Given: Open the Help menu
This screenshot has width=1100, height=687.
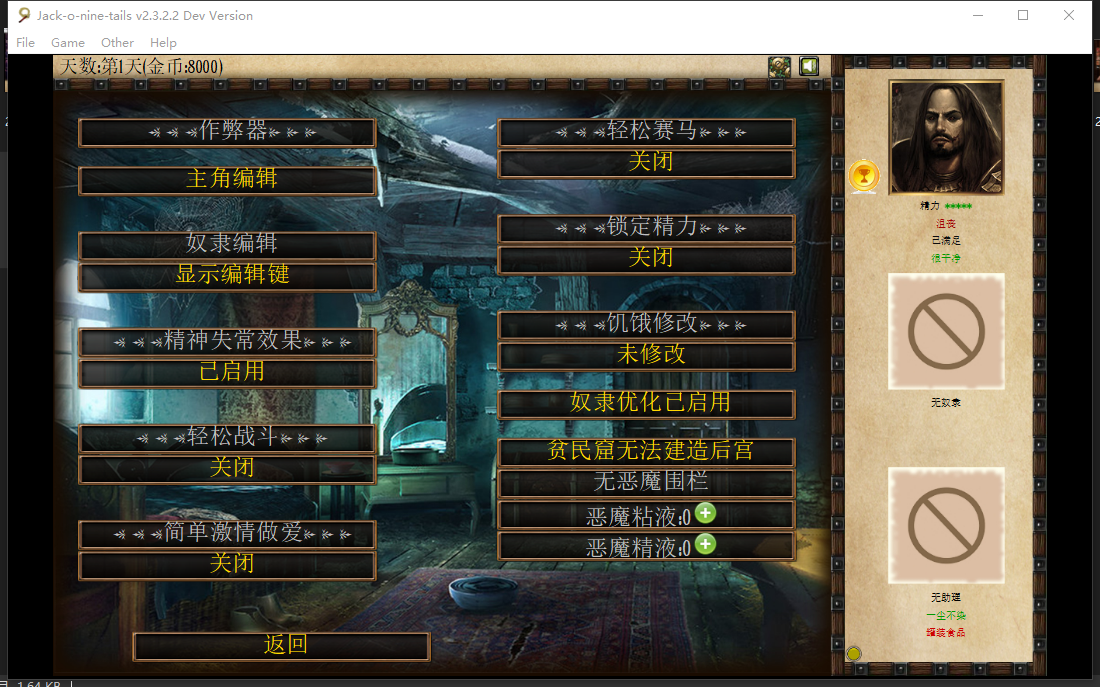Looking at the screenshot, I should point(163,43).
